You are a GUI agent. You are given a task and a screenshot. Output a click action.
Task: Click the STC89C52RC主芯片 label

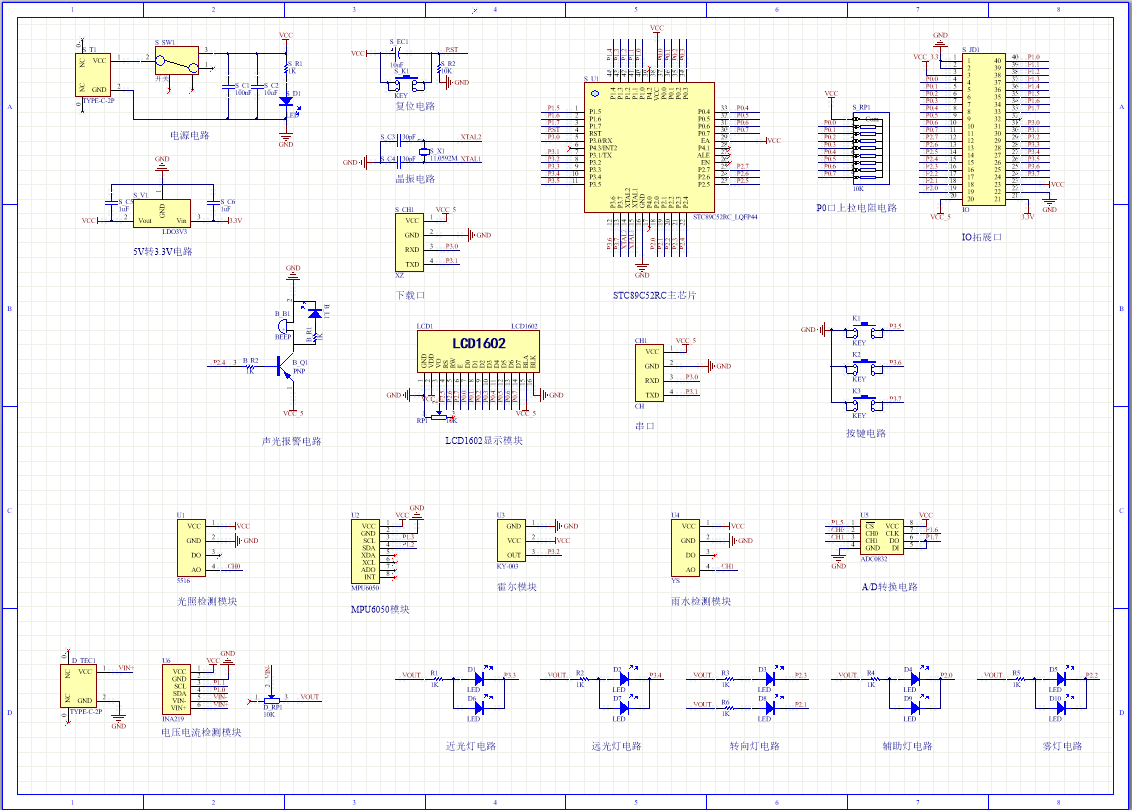point(655,295)
